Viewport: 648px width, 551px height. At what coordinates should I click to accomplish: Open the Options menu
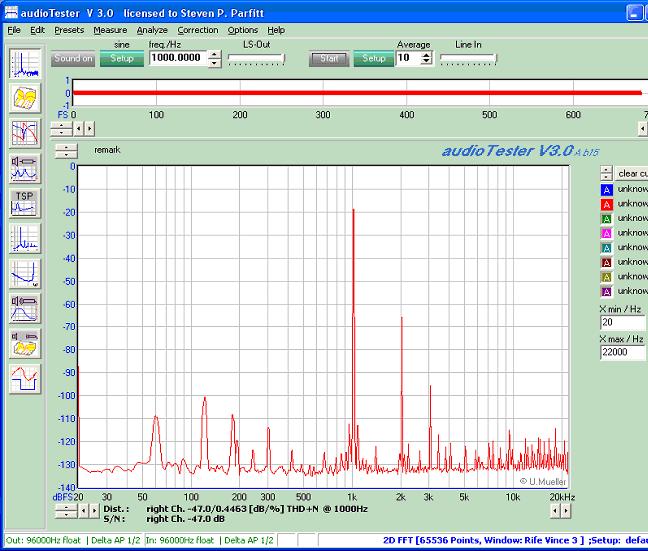click(x=243, y=30)
